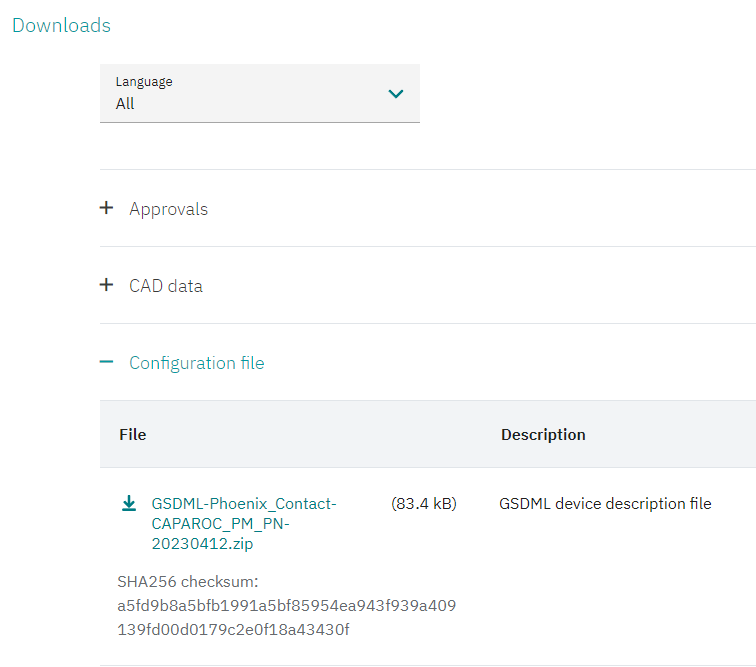Click the Language field label
Image resolution: width=756 pixels, height=667 pixels.
click(144, 81)
